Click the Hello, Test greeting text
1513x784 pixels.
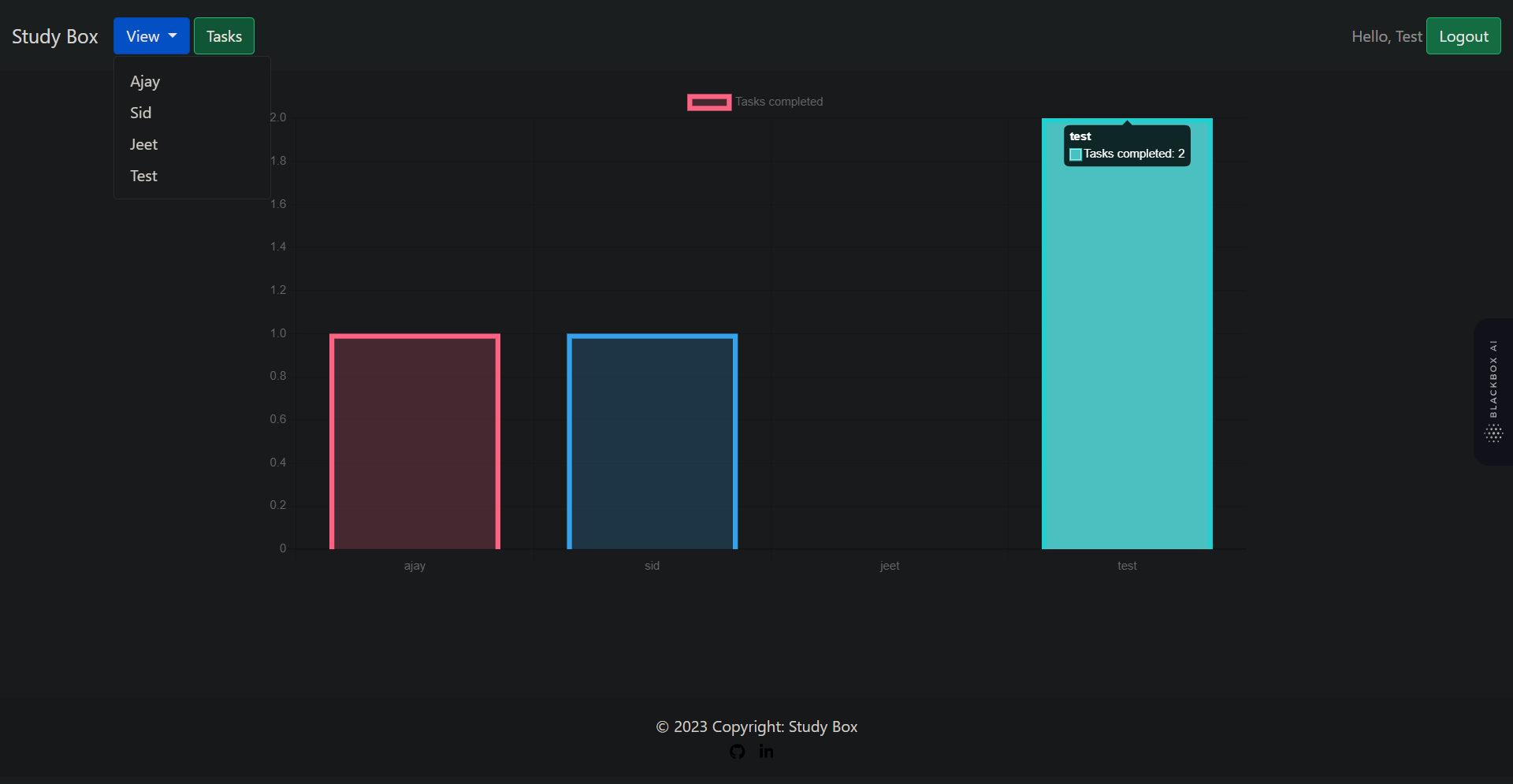[x=1387, y=36]
